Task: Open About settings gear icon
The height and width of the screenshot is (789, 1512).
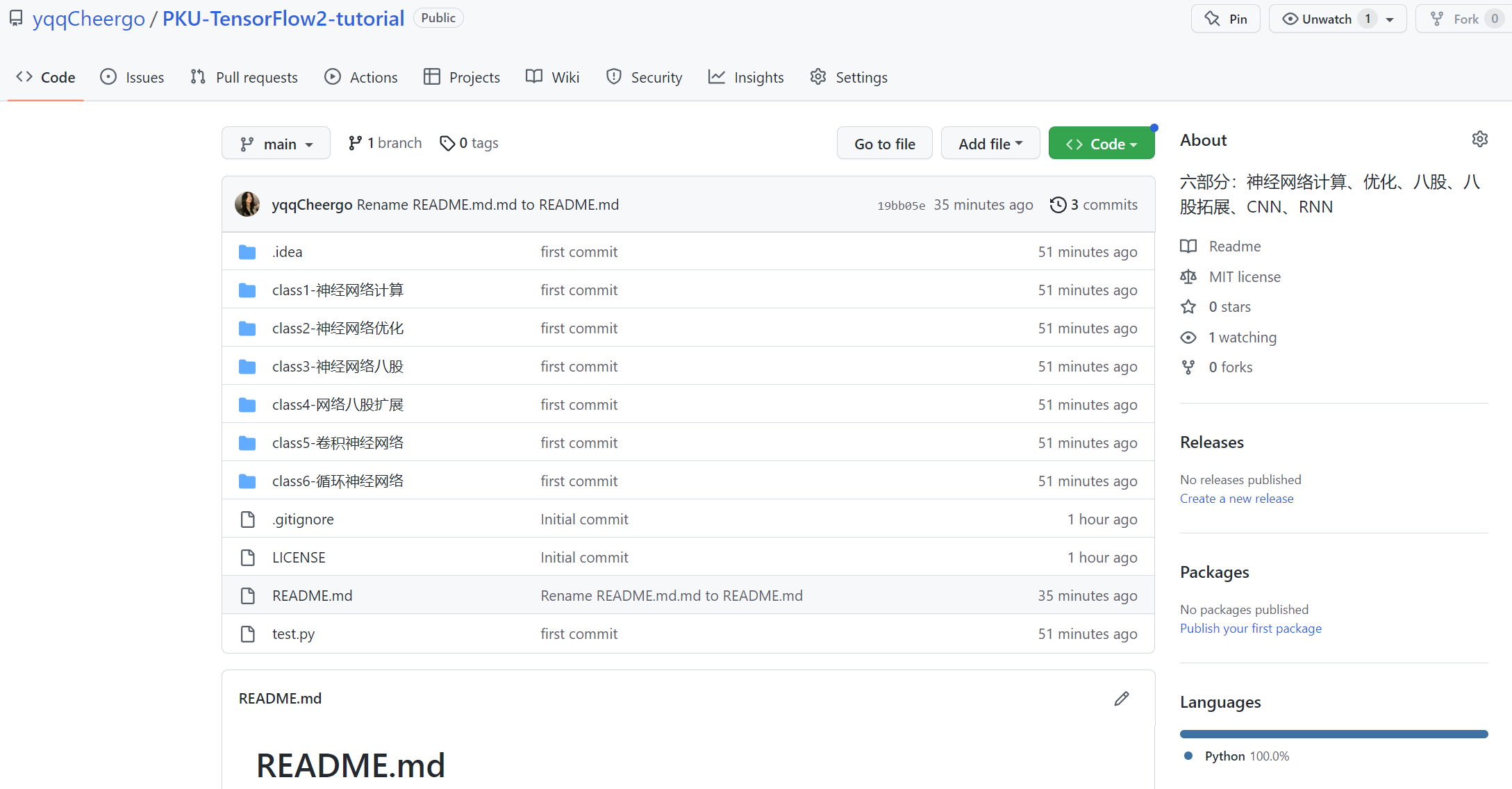Action: [1480, 140]
